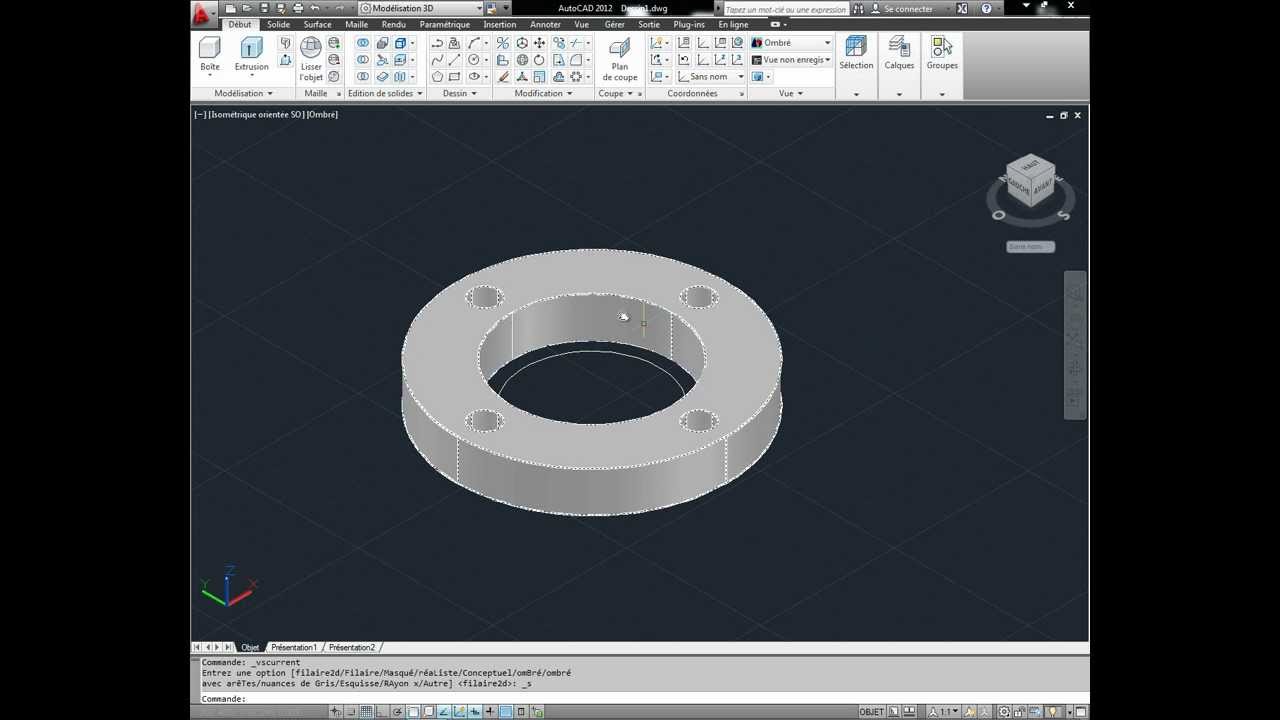Toggle Object Snap in status bar

[x=412, y=712]
